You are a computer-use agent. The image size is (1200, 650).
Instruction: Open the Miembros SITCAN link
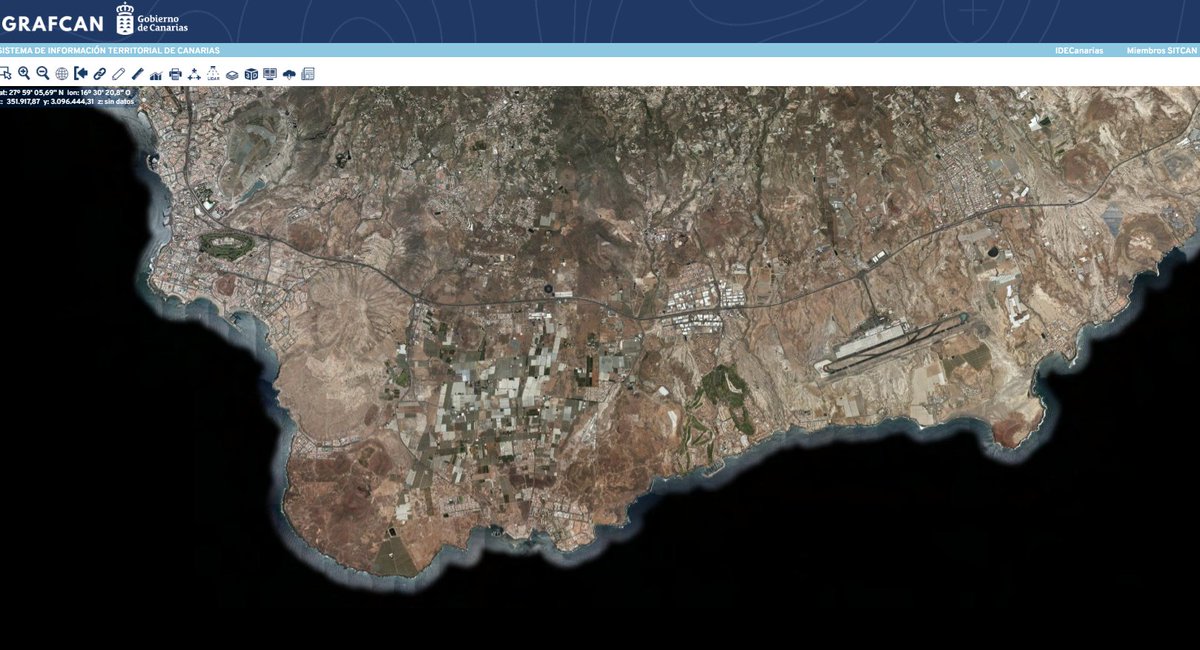(1160, 50)
